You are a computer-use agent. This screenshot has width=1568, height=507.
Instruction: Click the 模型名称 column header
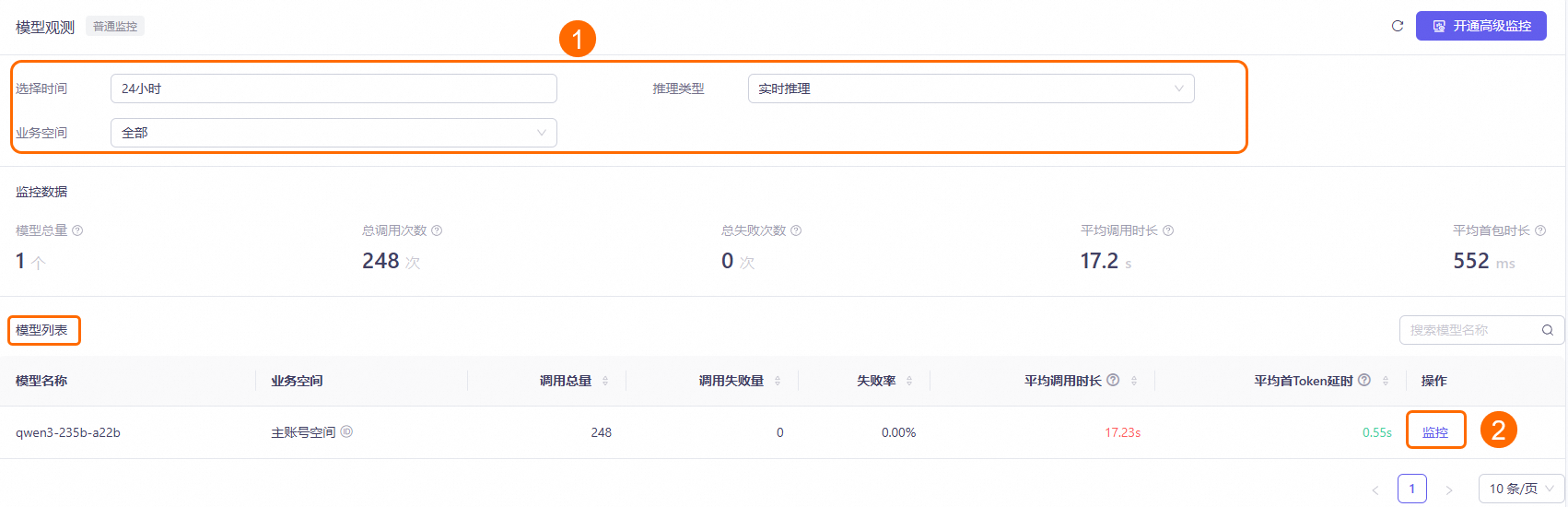(x=41, y=381)
